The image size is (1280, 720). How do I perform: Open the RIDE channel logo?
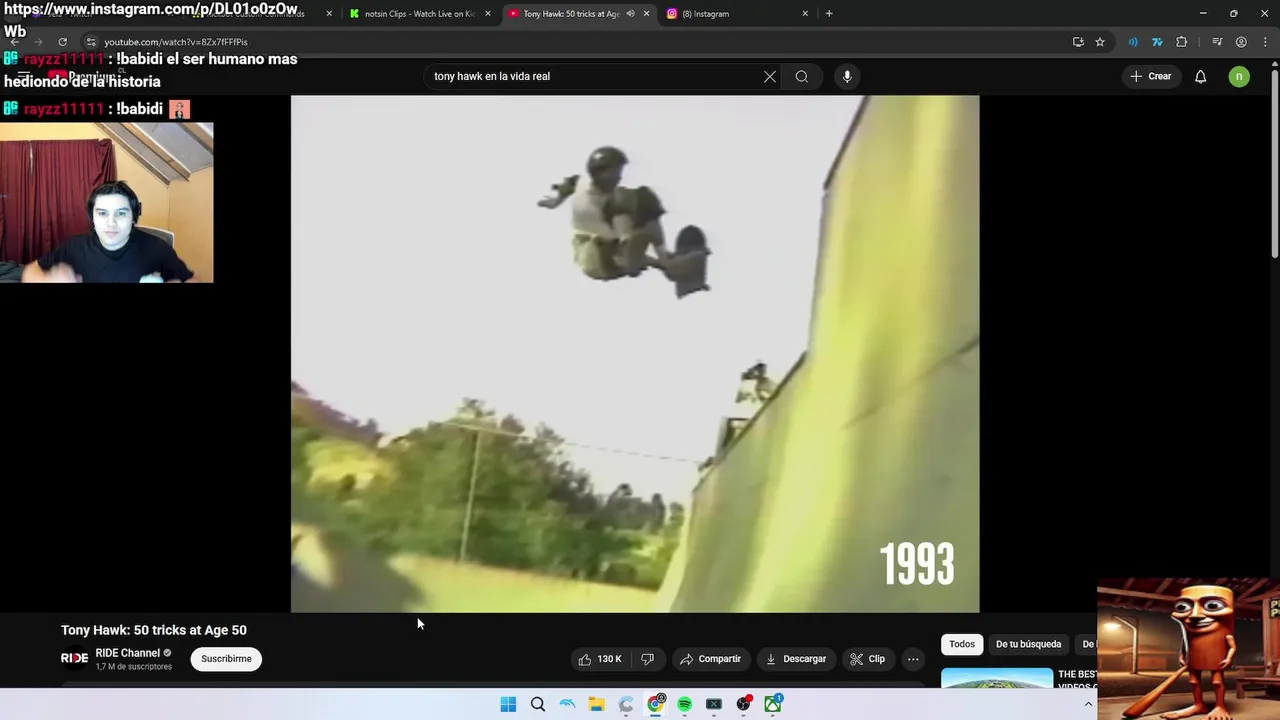tap(75, 658)
